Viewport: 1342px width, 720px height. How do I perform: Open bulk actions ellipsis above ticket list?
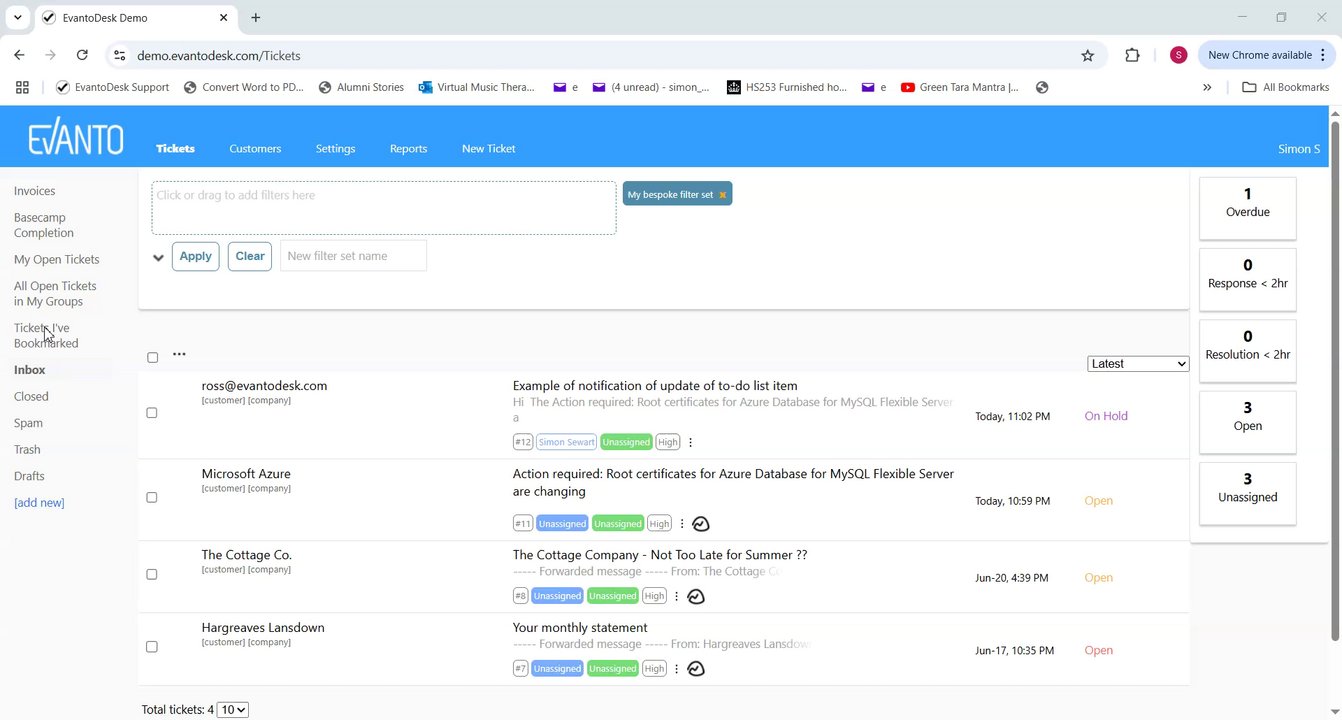pyautogui.click(x=179, y=354)
